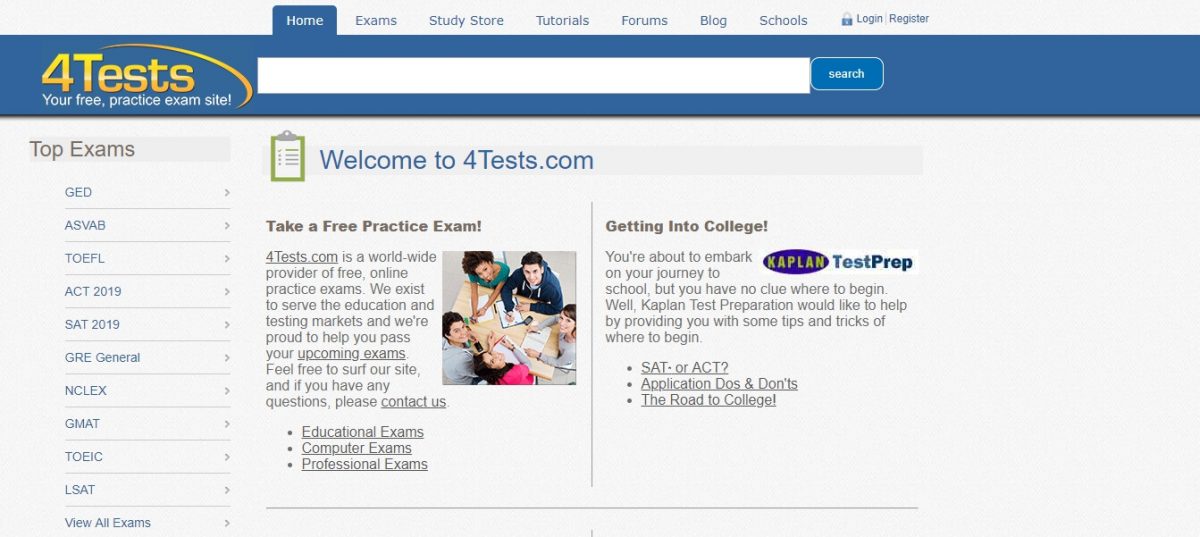
Task: Click the contact us link
Action: 413,402
